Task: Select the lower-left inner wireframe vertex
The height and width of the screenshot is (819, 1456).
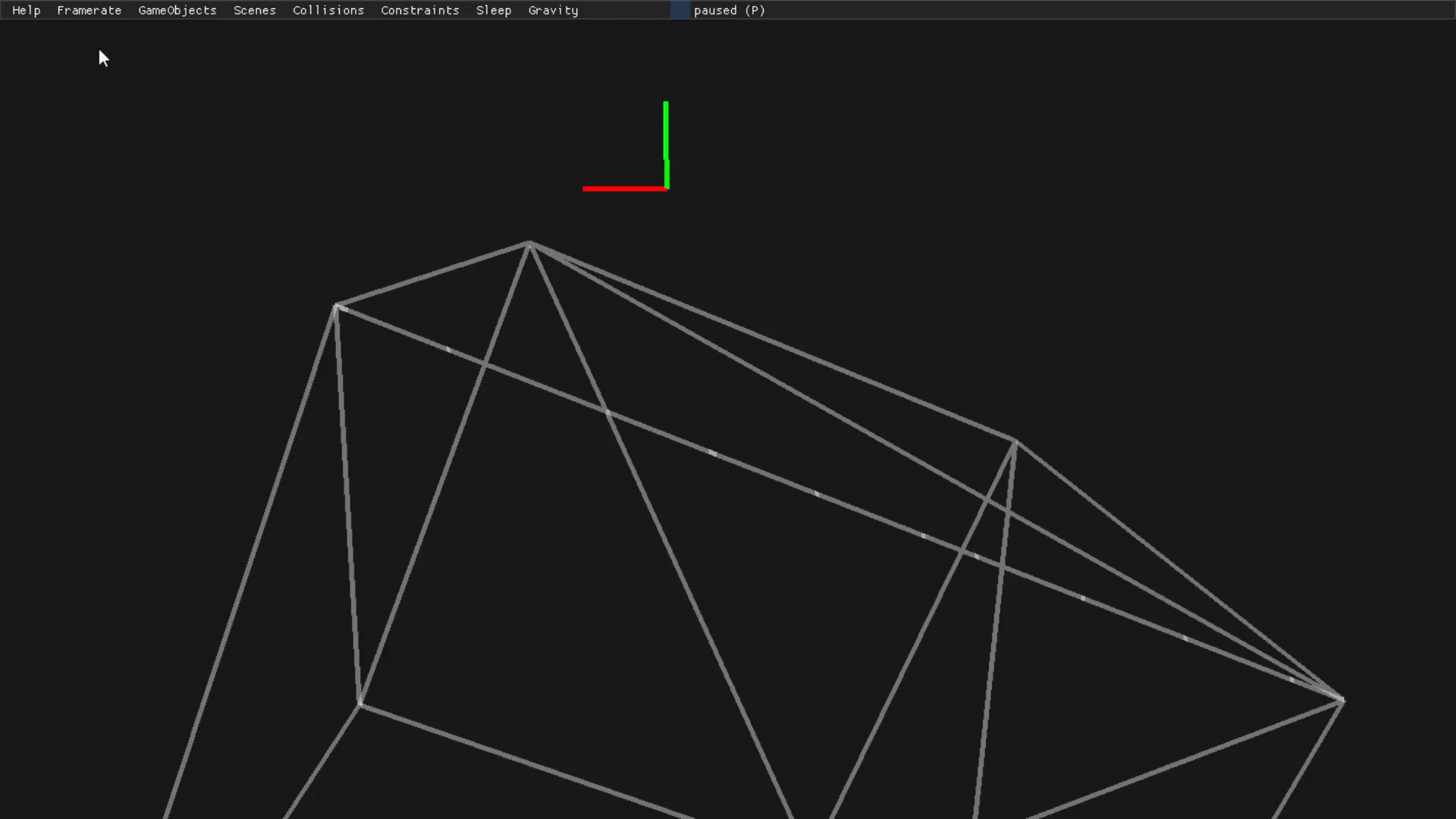Action: (360, 704)
